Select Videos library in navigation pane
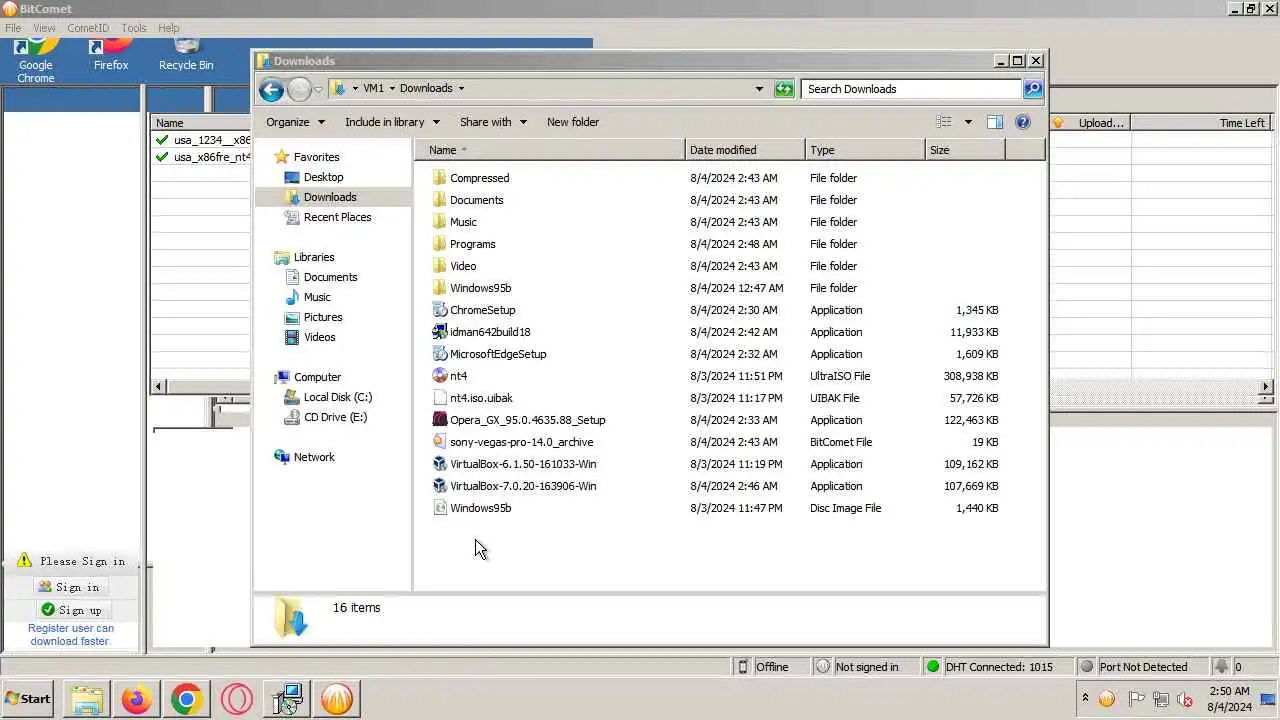The width and height of the screenshot is (1280, 720). (319, 337)
